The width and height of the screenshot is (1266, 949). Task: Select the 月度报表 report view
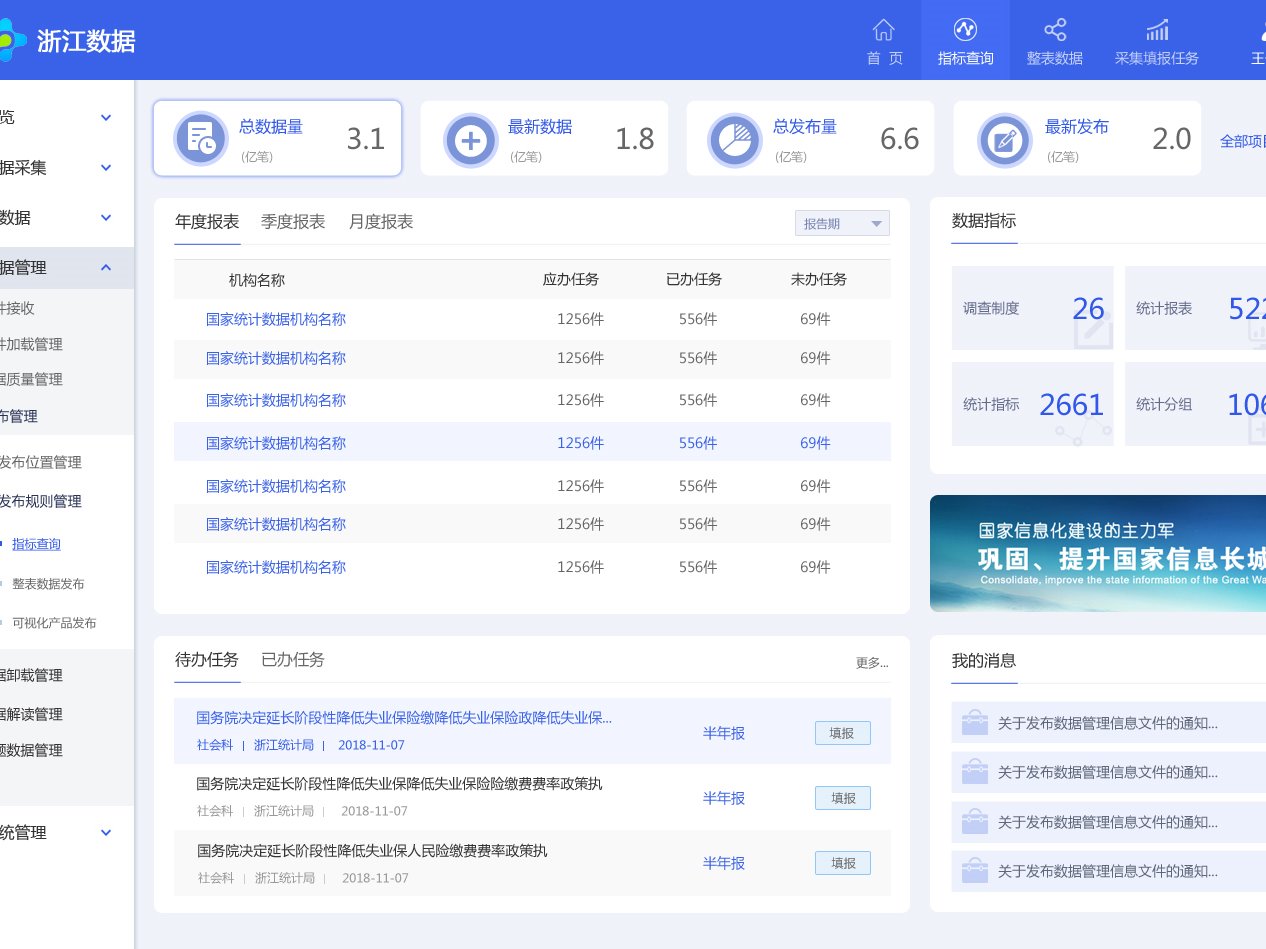[x=380, y=222]
